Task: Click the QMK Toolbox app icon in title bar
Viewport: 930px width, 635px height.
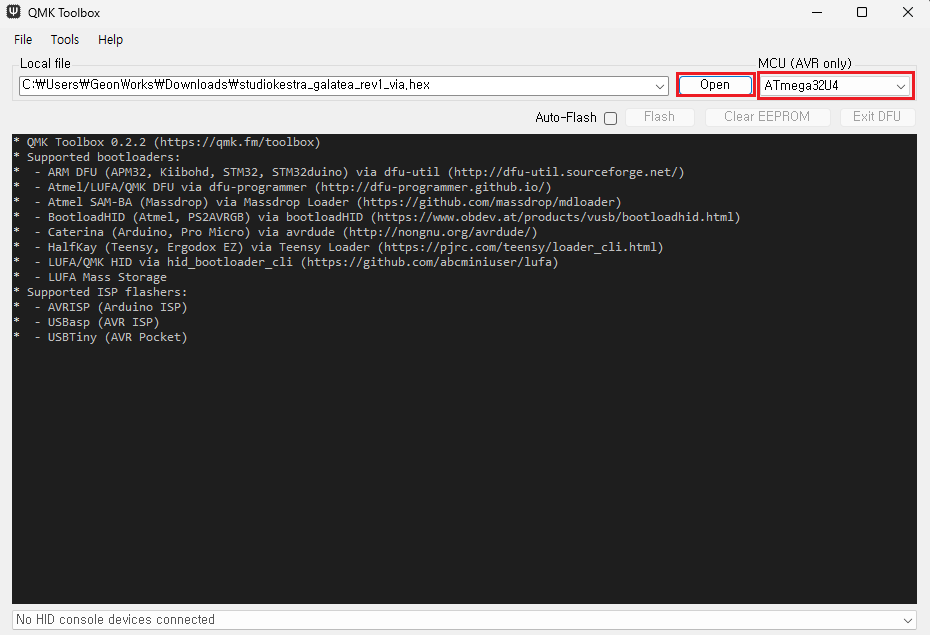Action: tap(13, 12)
